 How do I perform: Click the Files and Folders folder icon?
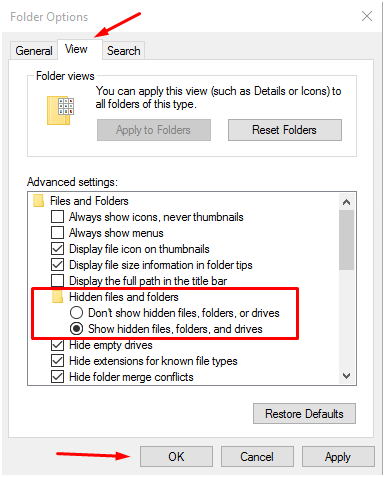(39, 201)
